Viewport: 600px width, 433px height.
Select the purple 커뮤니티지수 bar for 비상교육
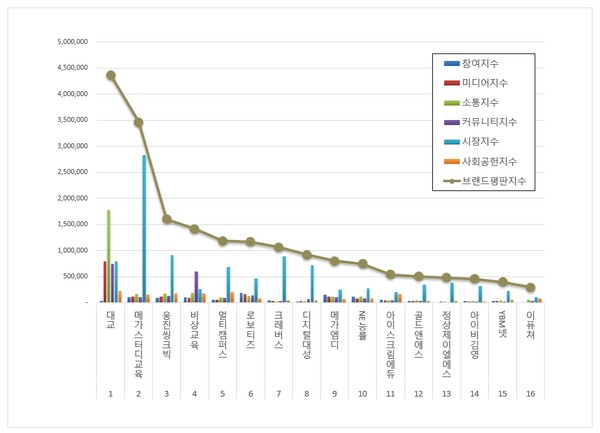pyautogui.click(x=196, y=286)
